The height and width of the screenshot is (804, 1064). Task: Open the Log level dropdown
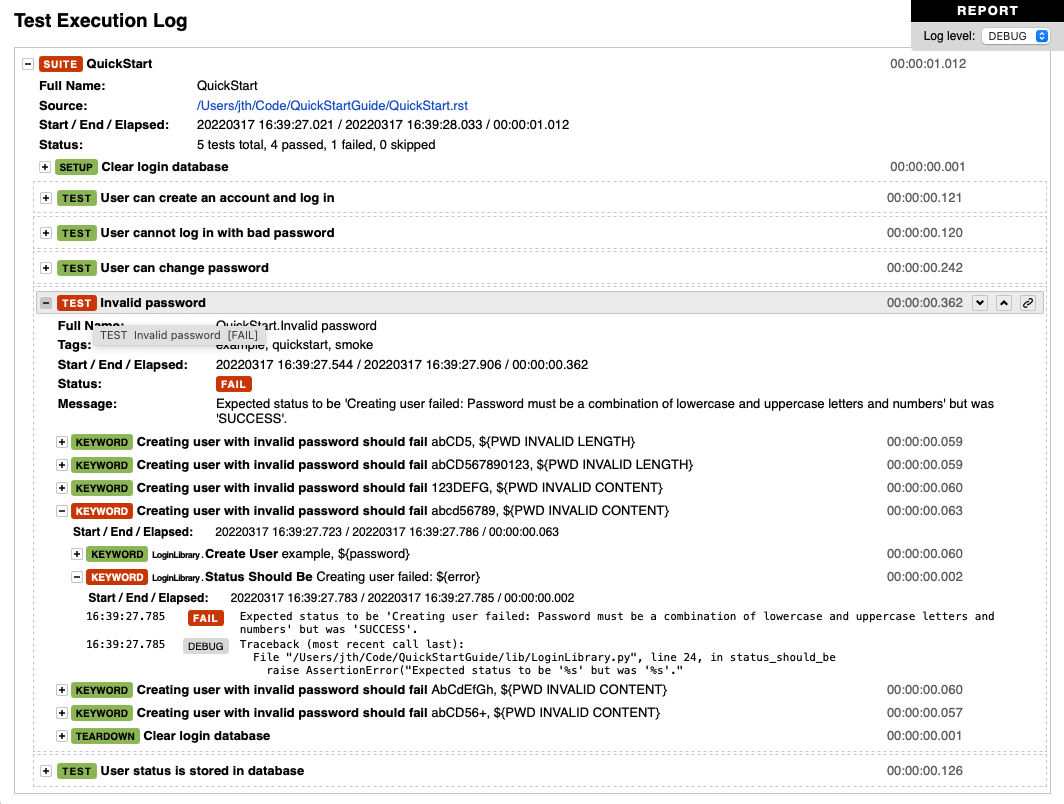click(x=1017, y=35)
